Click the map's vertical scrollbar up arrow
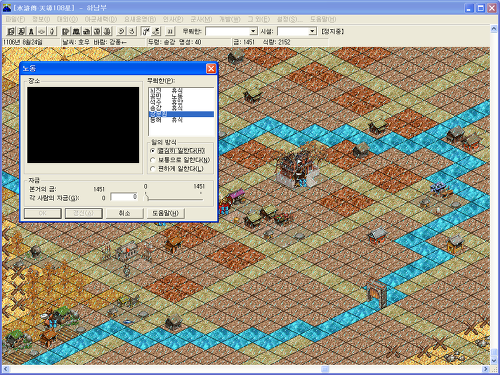Screen dimensions: 500x375 (x=494, y=29)
